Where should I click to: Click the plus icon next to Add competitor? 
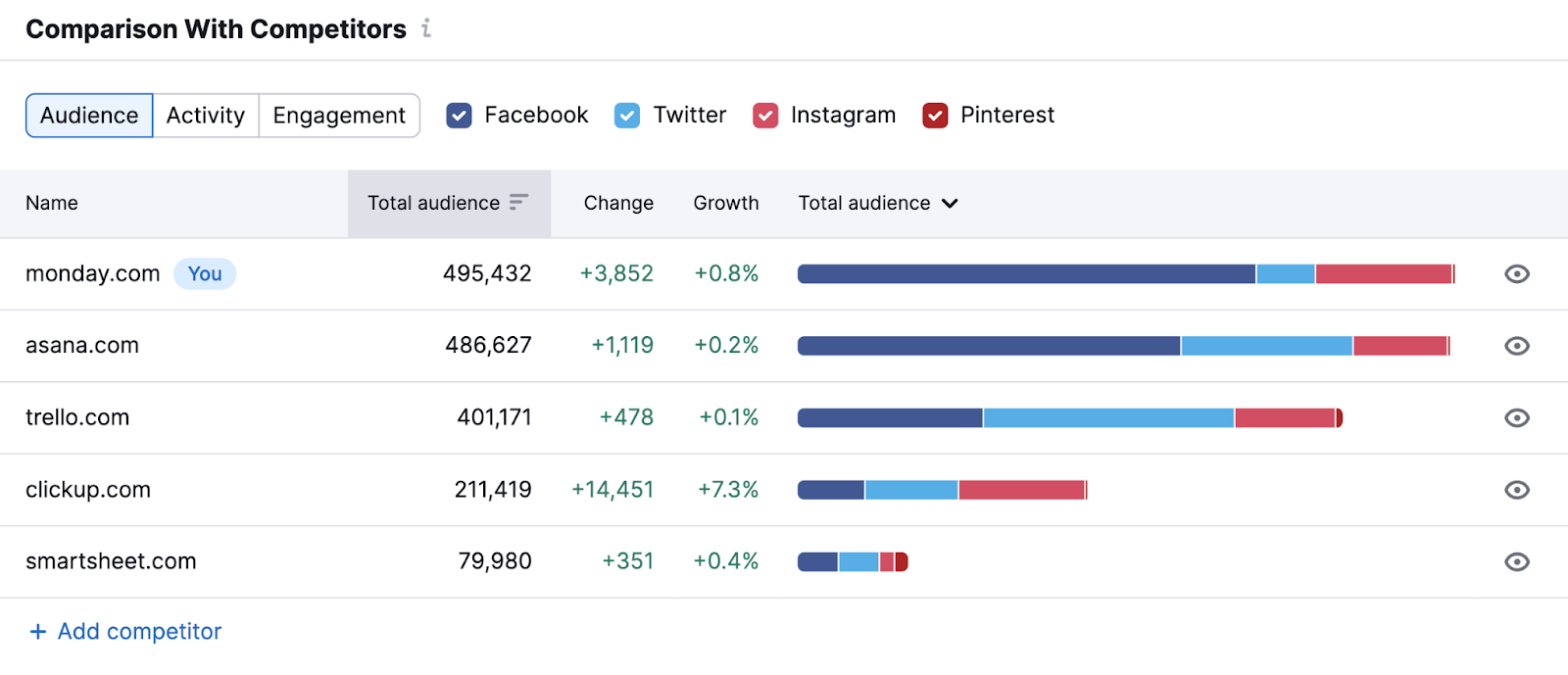(x=37, y=631)
